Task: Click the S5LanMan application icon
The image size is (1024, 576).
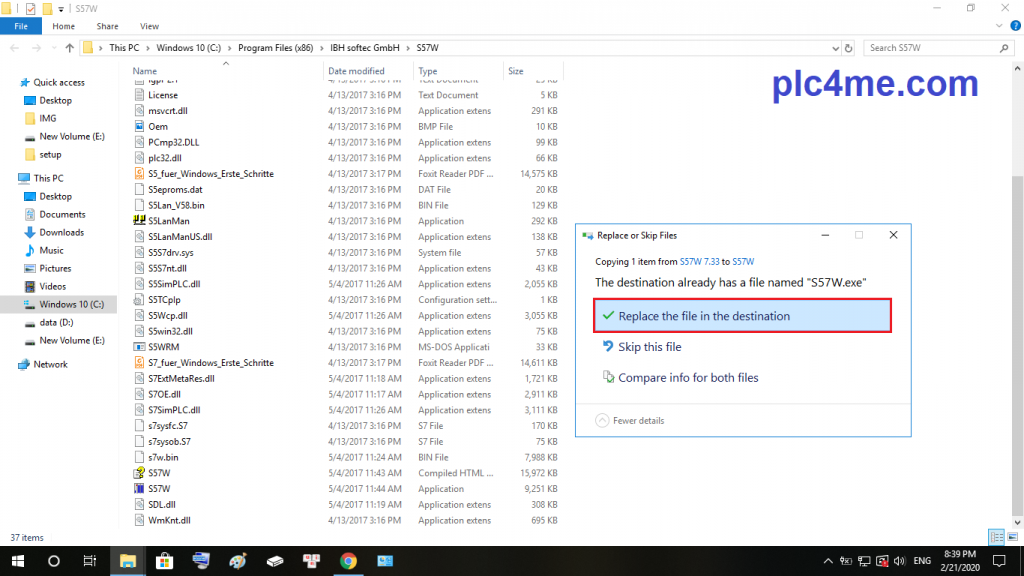Action: (140, 221)
